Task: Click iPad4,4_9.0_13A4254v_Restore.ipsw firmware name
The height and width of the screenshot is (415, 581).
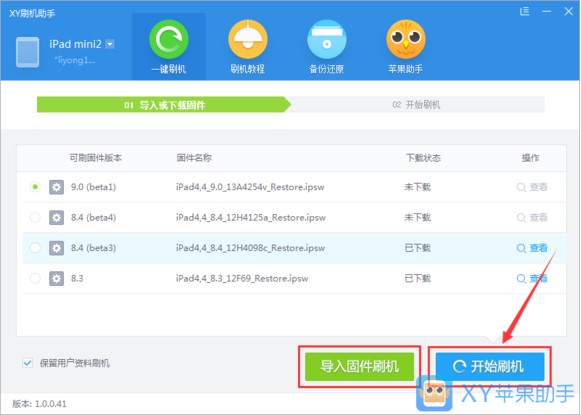Action: [250, 187]
